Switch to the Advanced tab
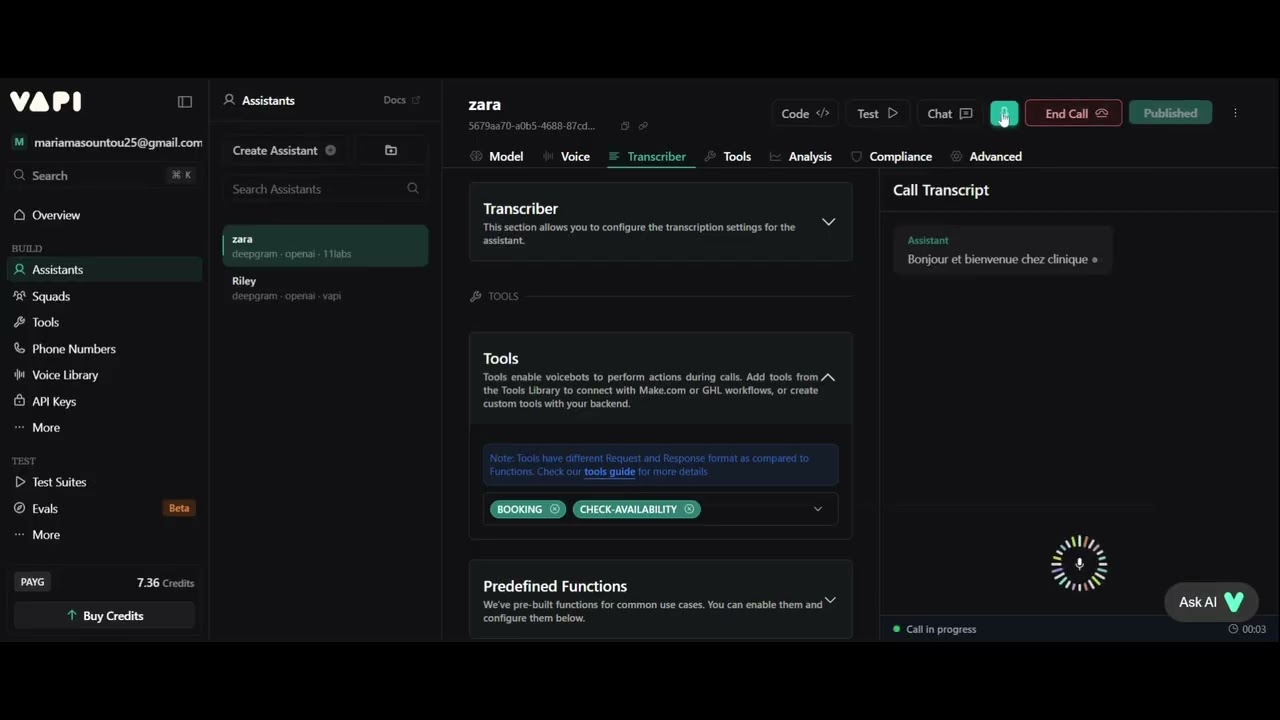The width and height of the screenshot is (1280, 720). 986,156
